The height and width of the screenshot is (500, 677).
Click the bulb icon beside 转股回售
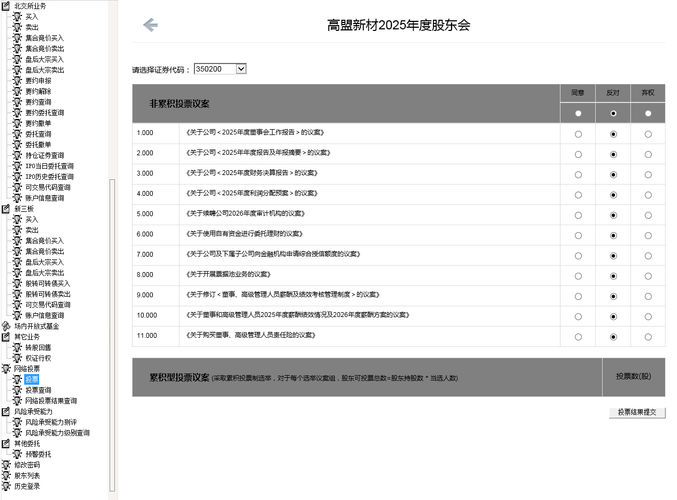pos(17,347)
